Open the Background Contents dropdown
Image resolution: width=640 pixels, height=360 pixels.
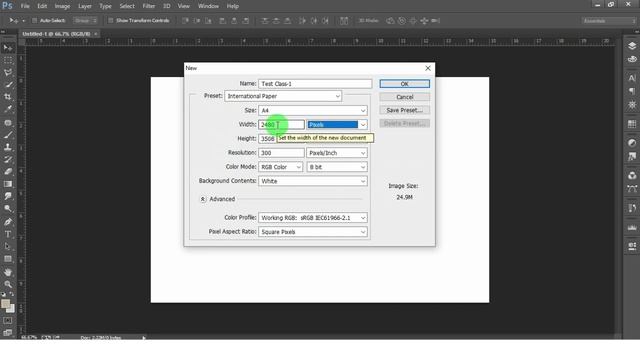click(x=313, y=181)
